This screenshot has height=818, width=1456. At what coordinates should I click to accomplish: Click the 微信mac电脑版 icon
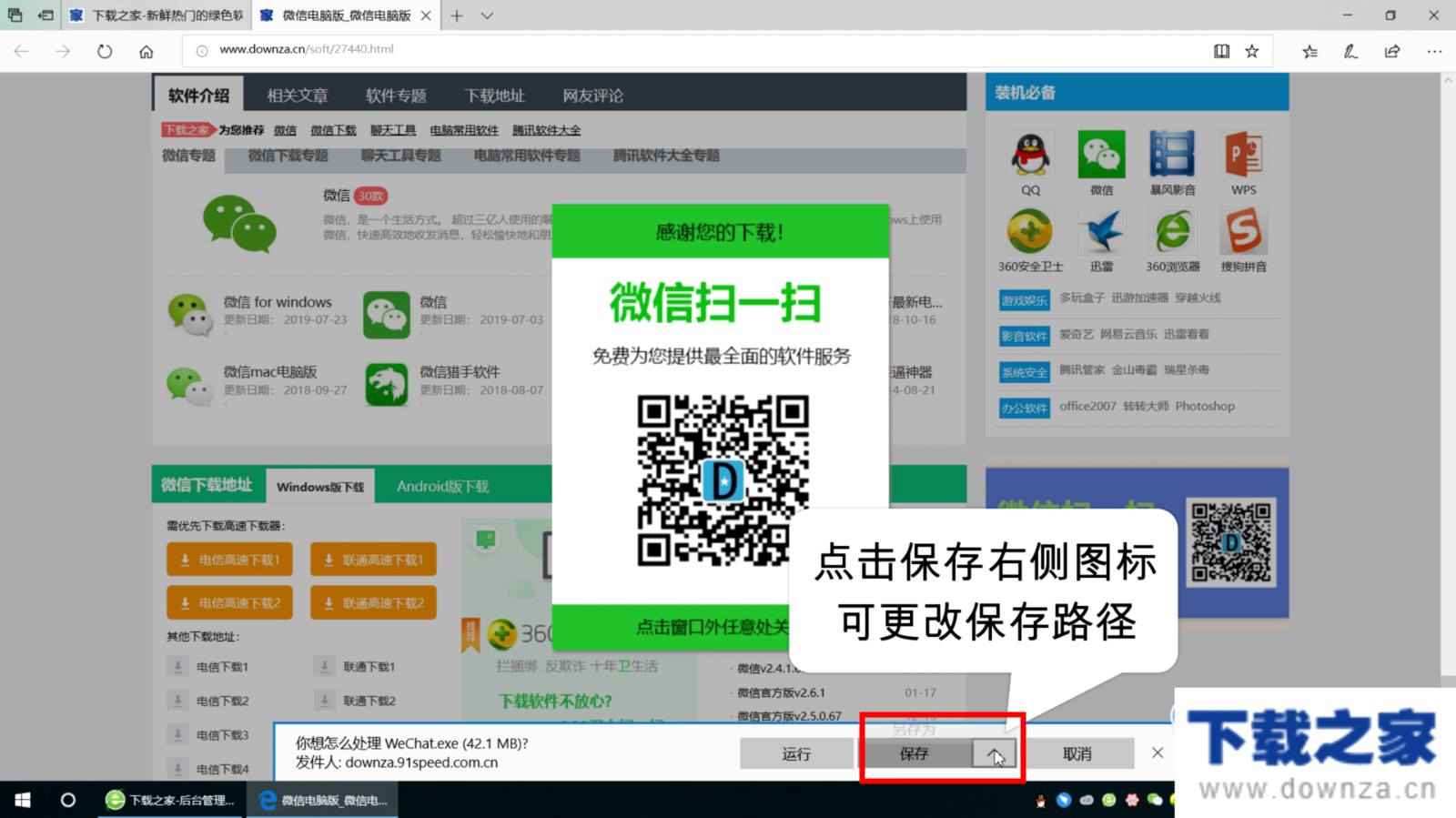click(189, 384)
